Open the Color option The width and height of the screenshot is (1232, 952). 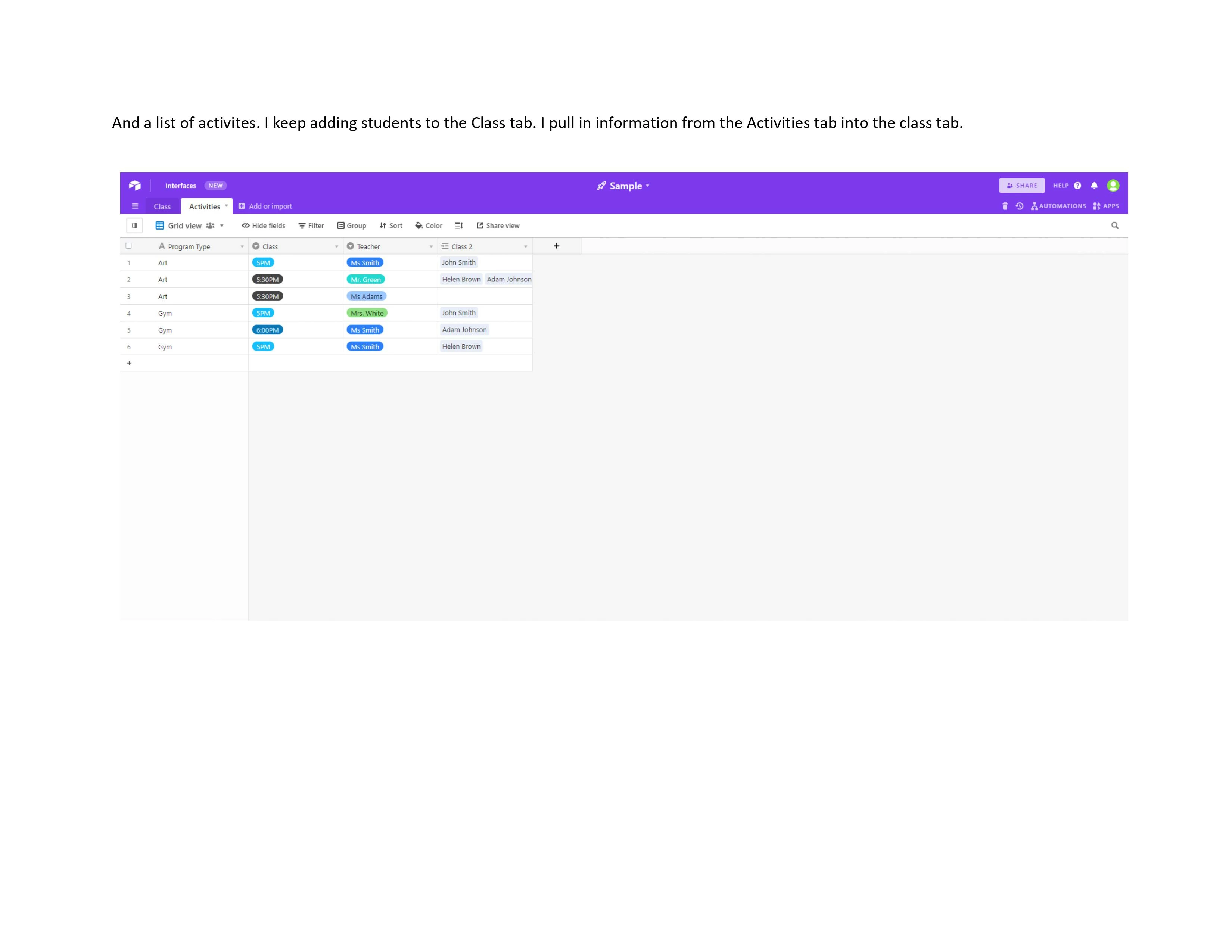pos(429,225)
